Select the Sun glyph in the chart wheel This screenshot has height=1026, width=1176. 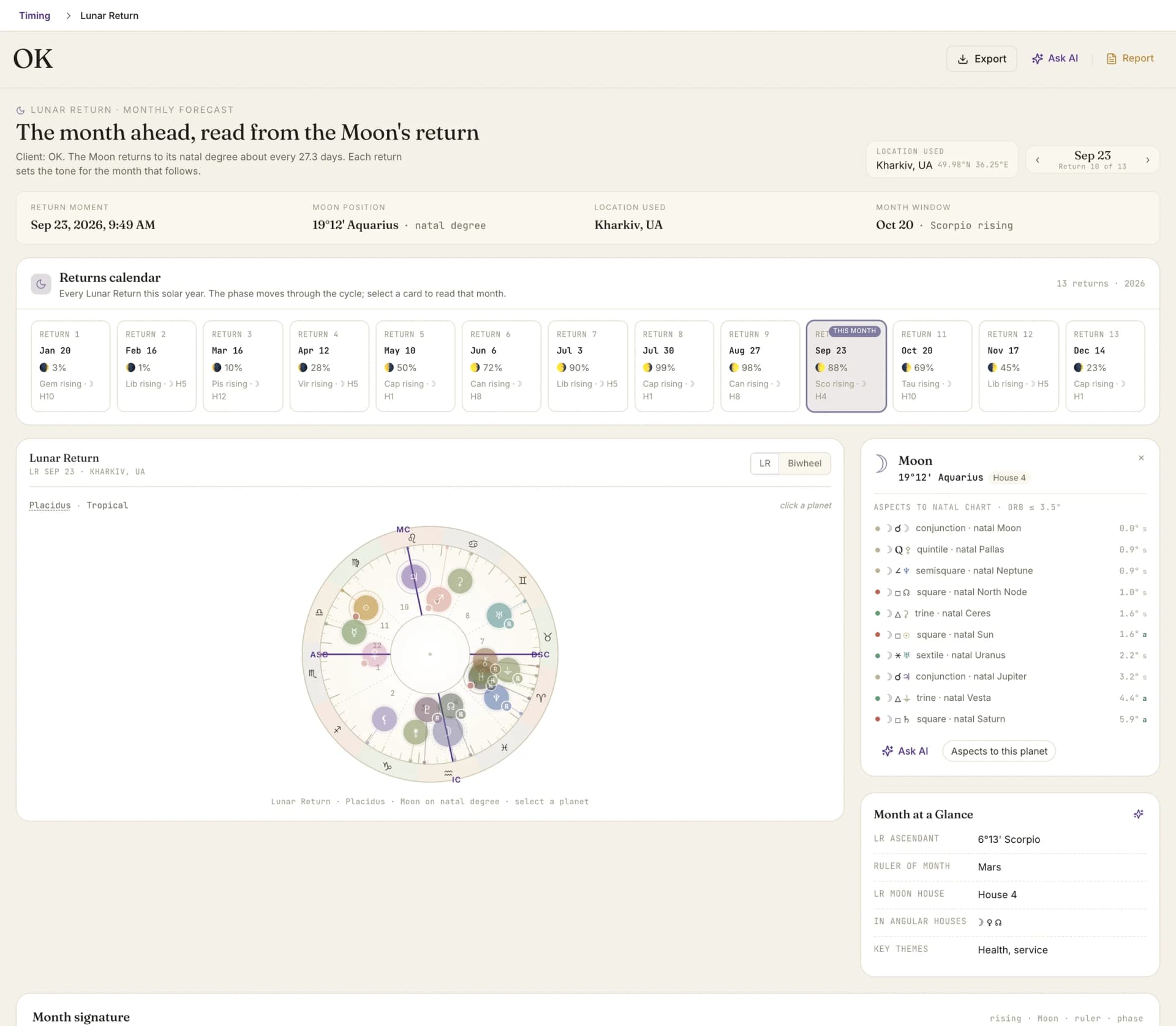click(x=366, y=608)
